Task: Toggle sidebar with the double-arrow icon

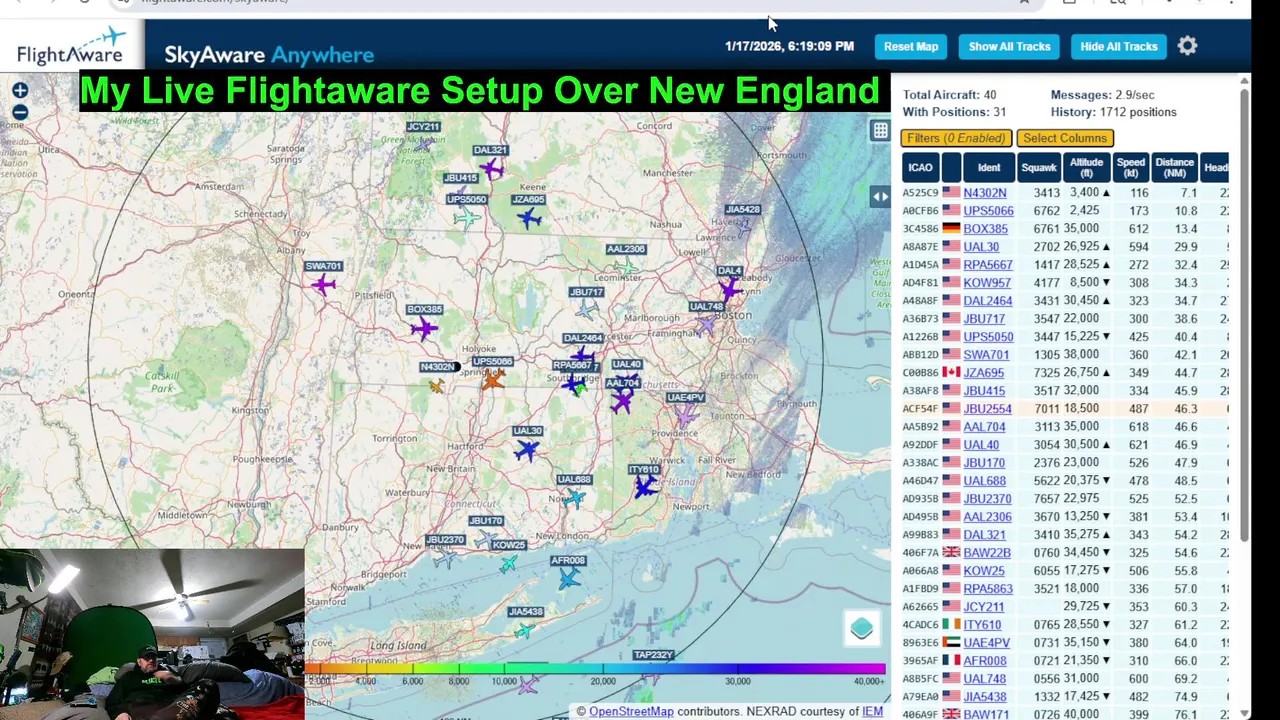Action: pyautogui.click(x=879, y=197)
